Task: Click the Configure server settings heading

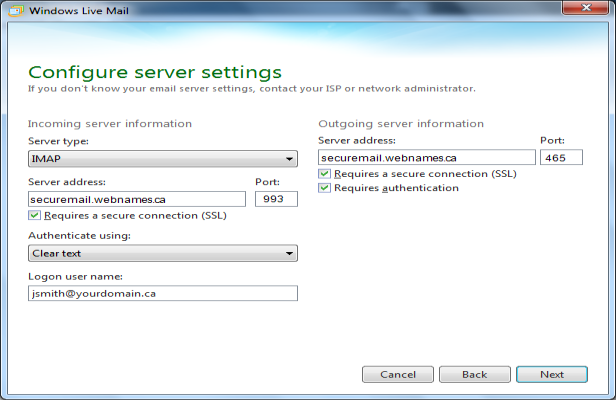Action: (x=155, y=72)
